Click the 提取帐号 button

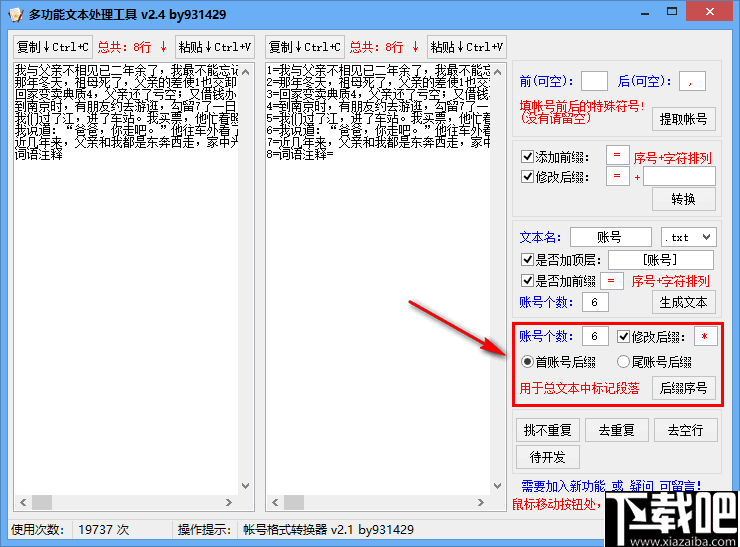tap(683, 119)
